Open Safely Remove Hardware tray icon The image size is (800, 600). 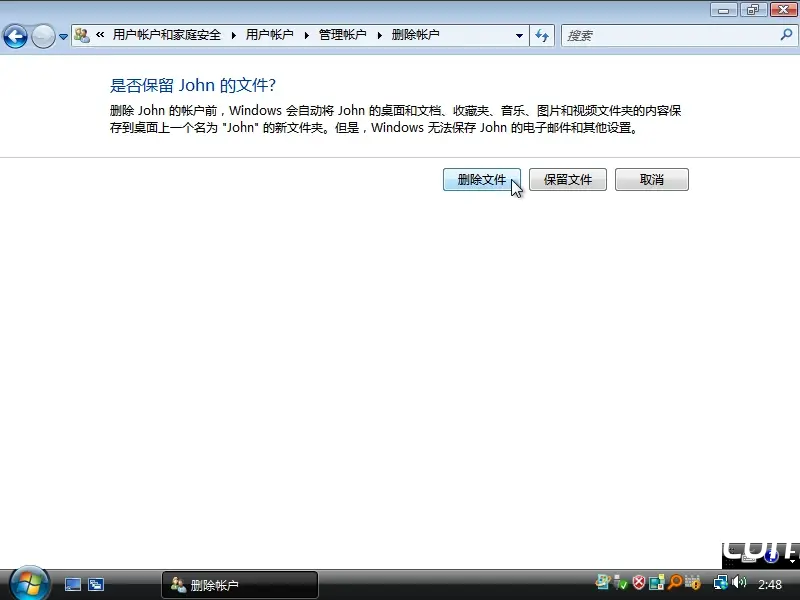click(620, 582)
